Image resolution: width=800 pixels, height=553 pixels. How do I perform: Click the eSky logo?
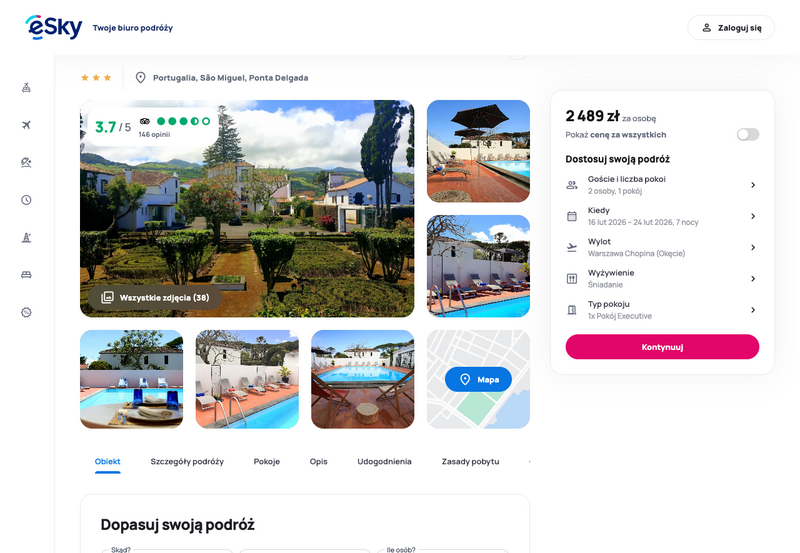[54, 28]
